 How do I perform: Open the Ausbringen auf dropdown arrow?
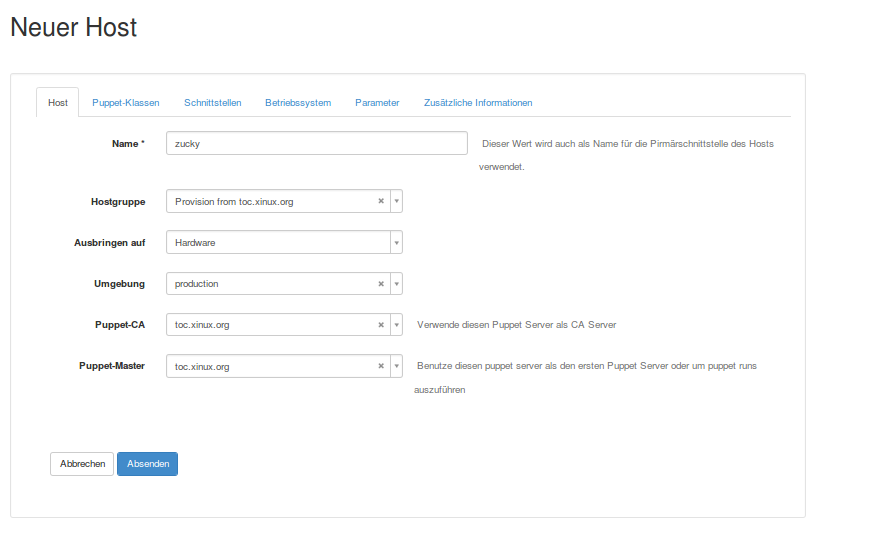pos(396,243)
